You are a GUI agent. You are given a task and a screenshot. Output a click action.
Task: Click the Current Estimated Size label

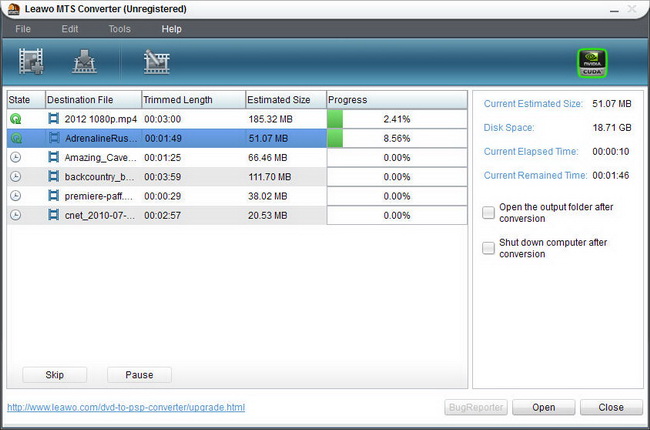(533, 104)
